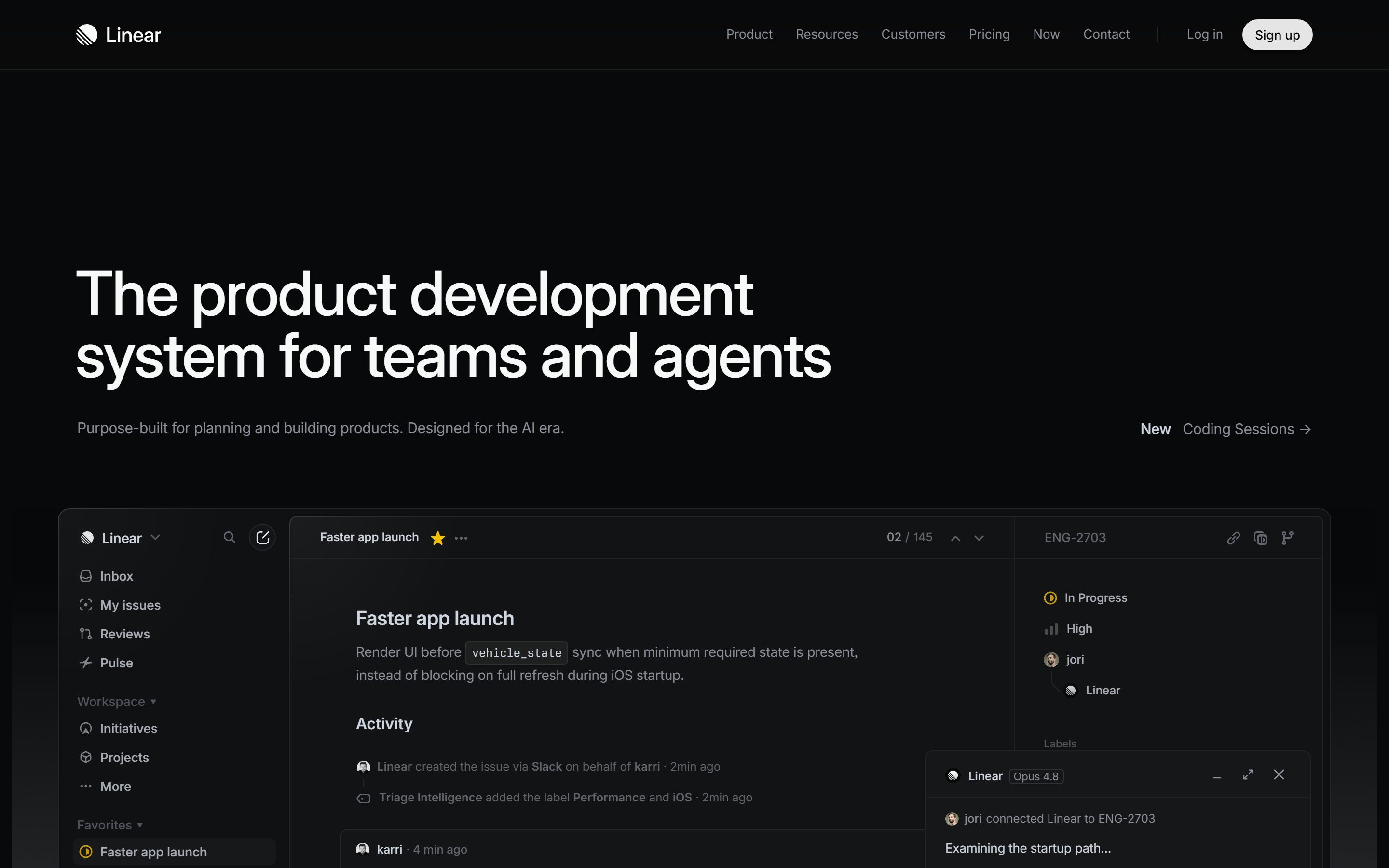Click the Labels section heading

coord(1060,744)
